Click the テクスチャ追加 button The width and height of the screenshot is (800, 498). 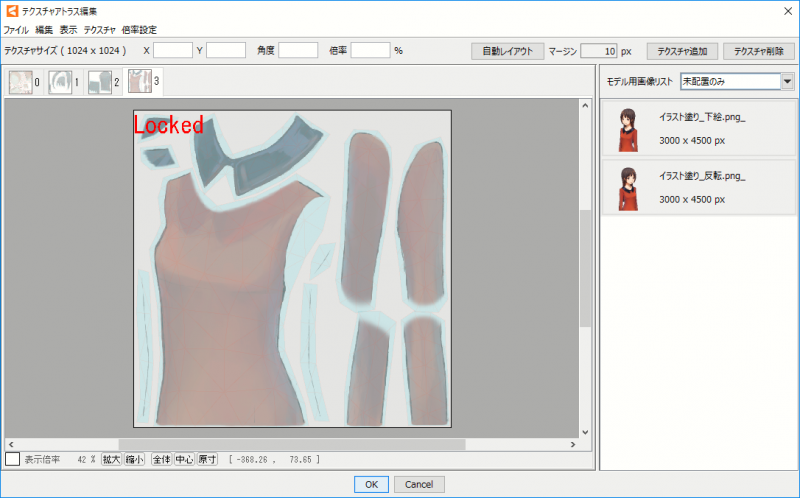coord(682,51)
